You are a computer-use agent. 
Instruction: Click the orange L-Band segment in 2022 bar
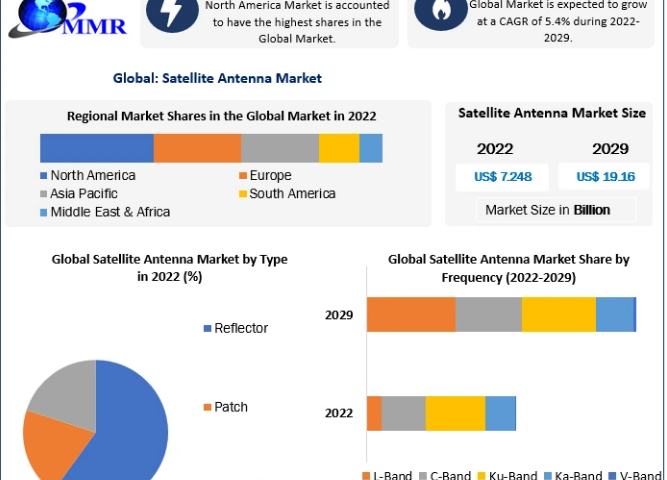[x=374, y=413]
